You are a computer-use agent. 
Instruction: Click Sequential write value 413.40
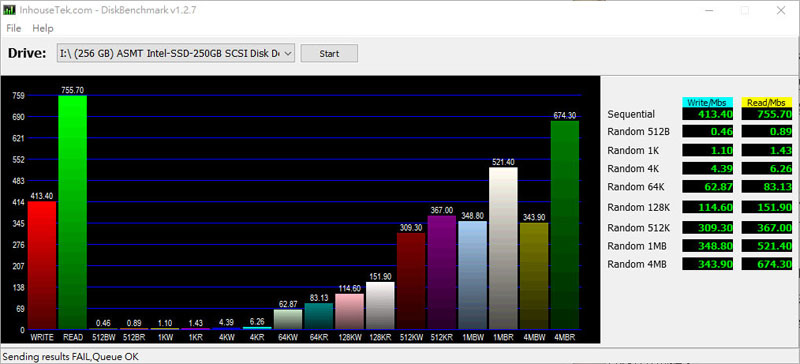(708, 114)
